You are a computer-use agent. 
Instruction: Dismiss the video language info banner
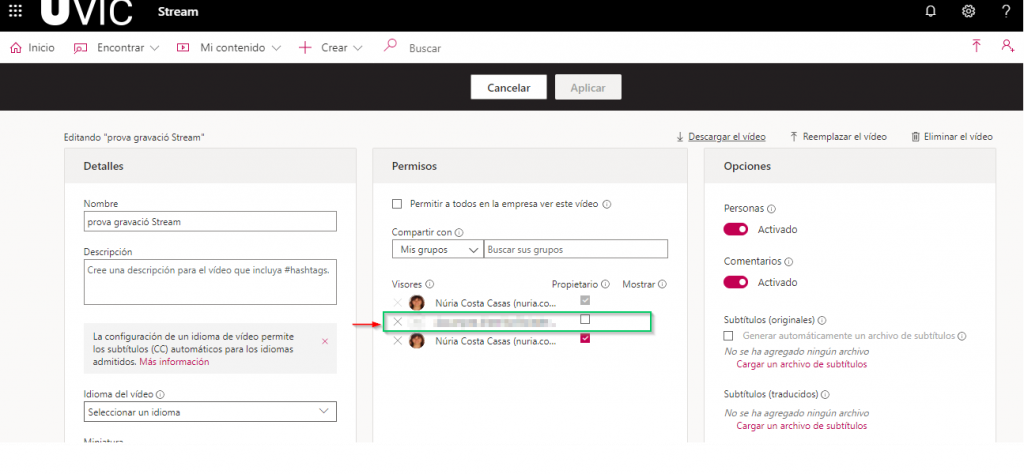[324, 341]
